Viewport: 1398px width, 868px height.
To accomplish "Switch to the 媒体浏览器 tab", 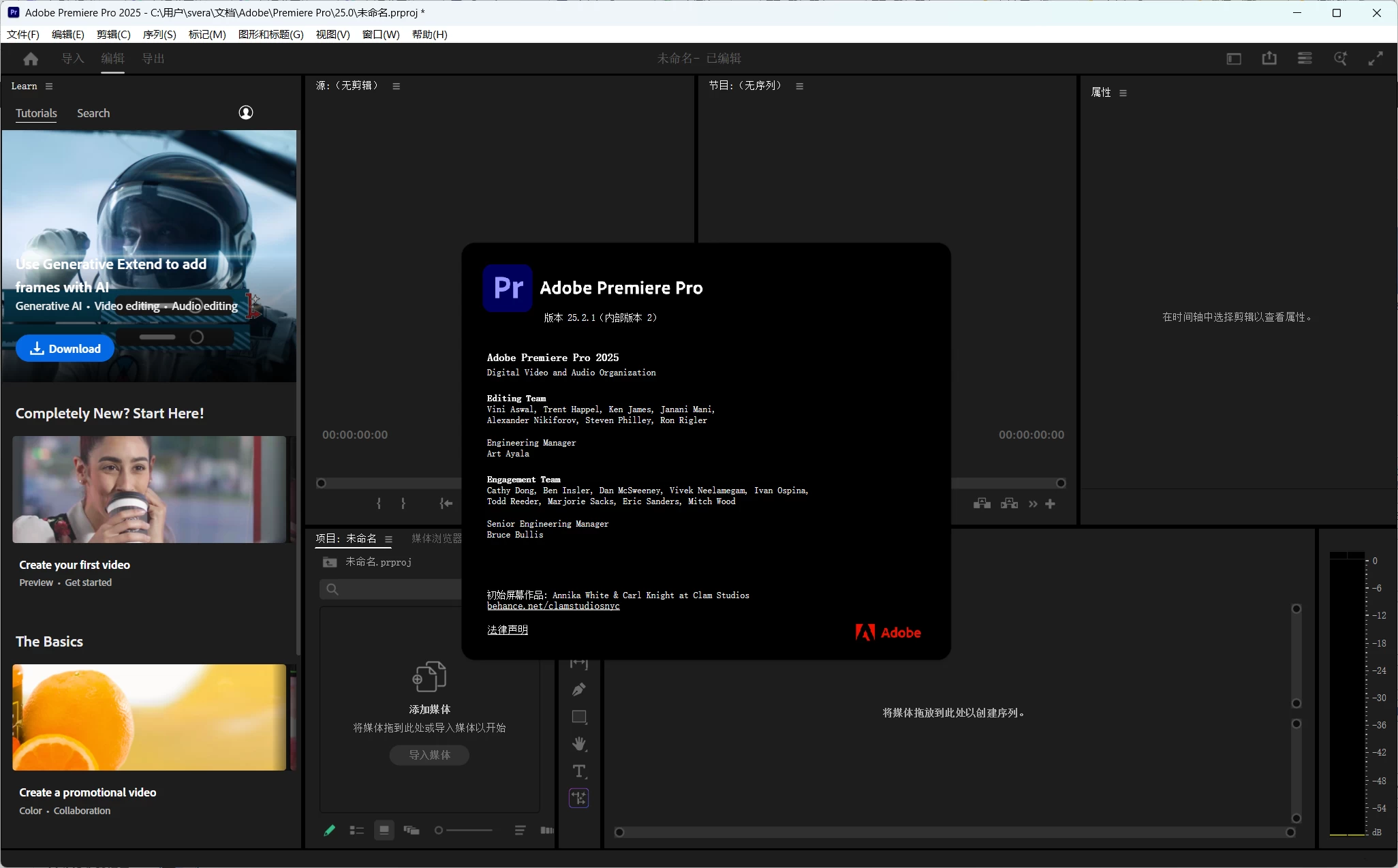I will (x=437, y=538).
